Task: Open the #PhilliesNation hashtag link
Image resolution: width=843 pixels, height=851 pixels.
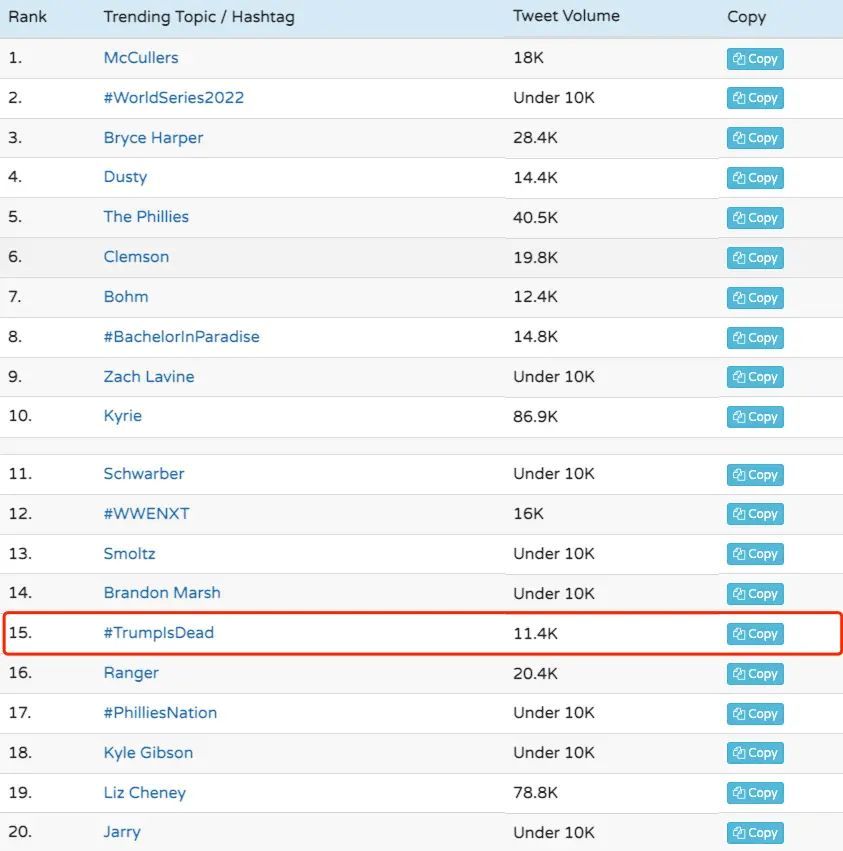Action: click(160, 713)
